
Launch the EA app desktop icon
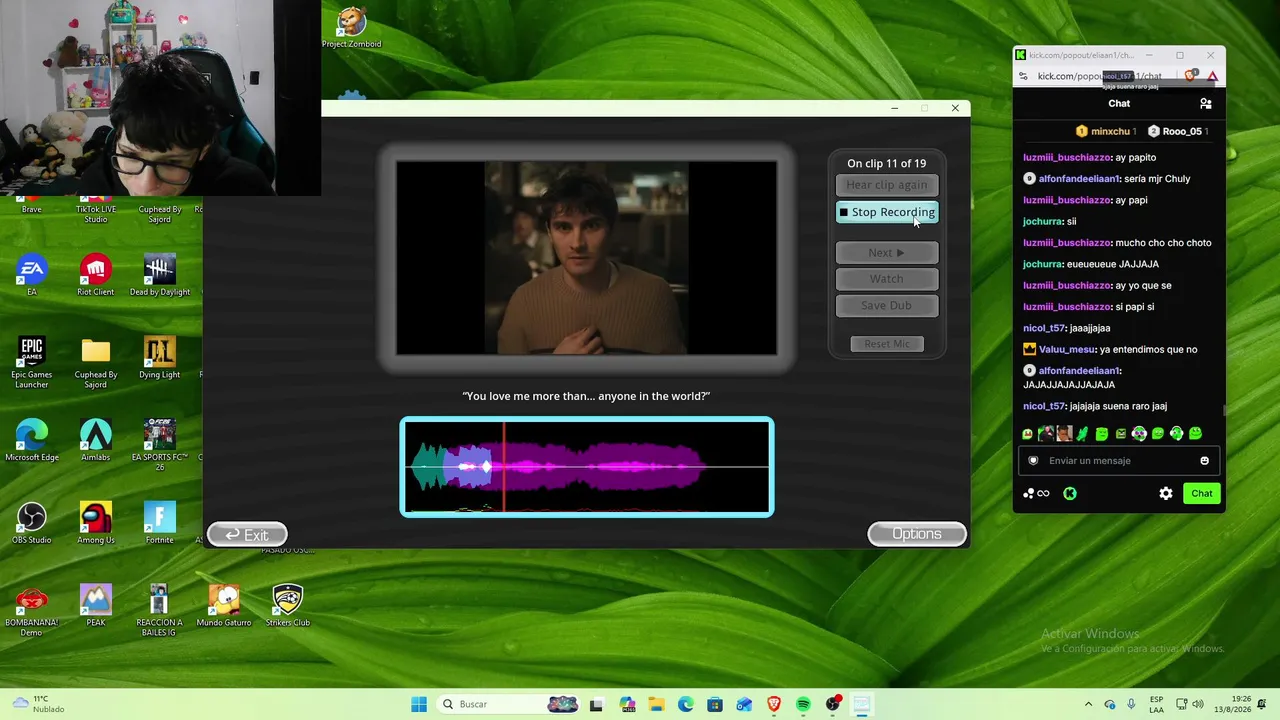pos(32,275)
